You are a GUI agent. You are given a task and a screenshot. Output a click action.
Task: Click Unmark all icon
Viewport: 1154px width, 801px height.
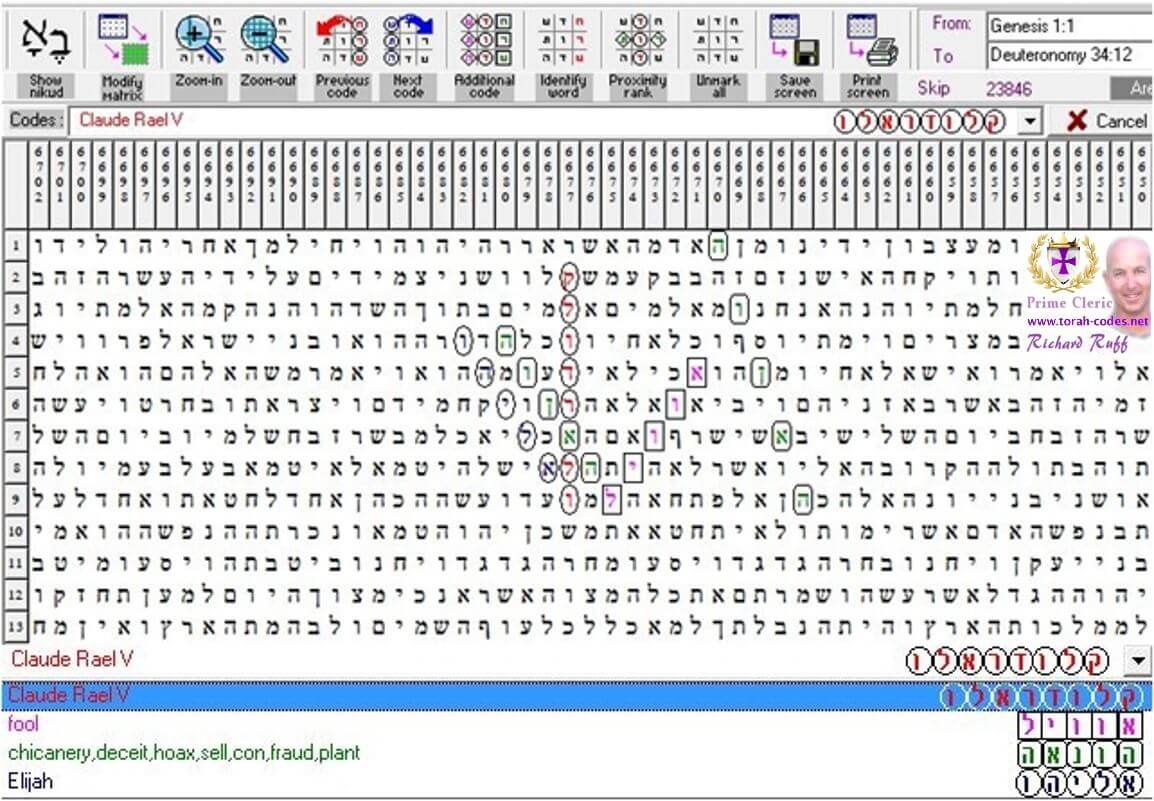[x=715, y=40]
